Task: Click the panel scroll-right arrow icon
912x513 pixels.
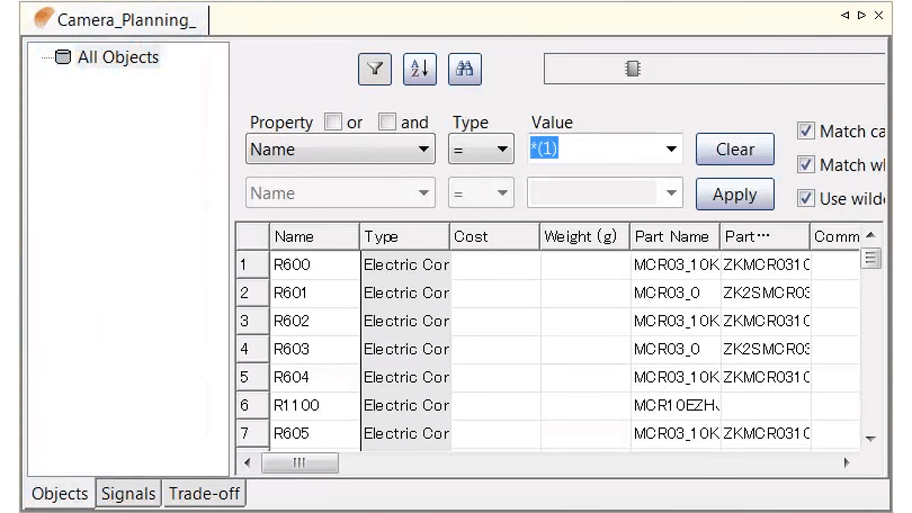Action: [861, 15]
